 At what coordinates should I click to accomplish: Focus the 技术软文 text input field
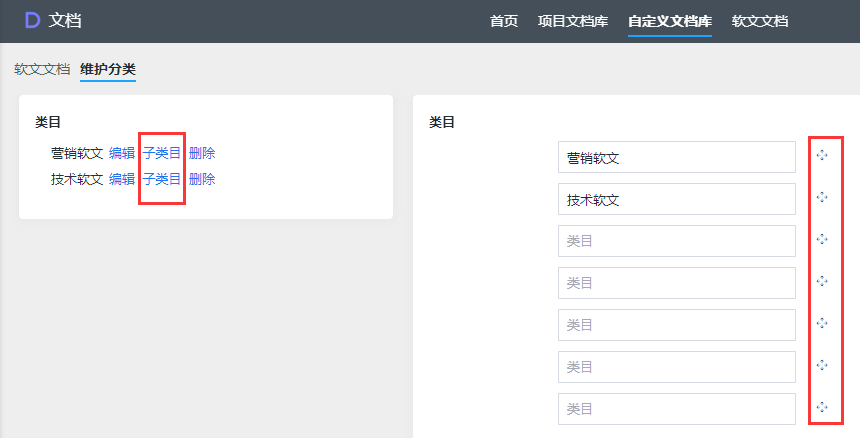pyautogui.click(x=676, y=199)
